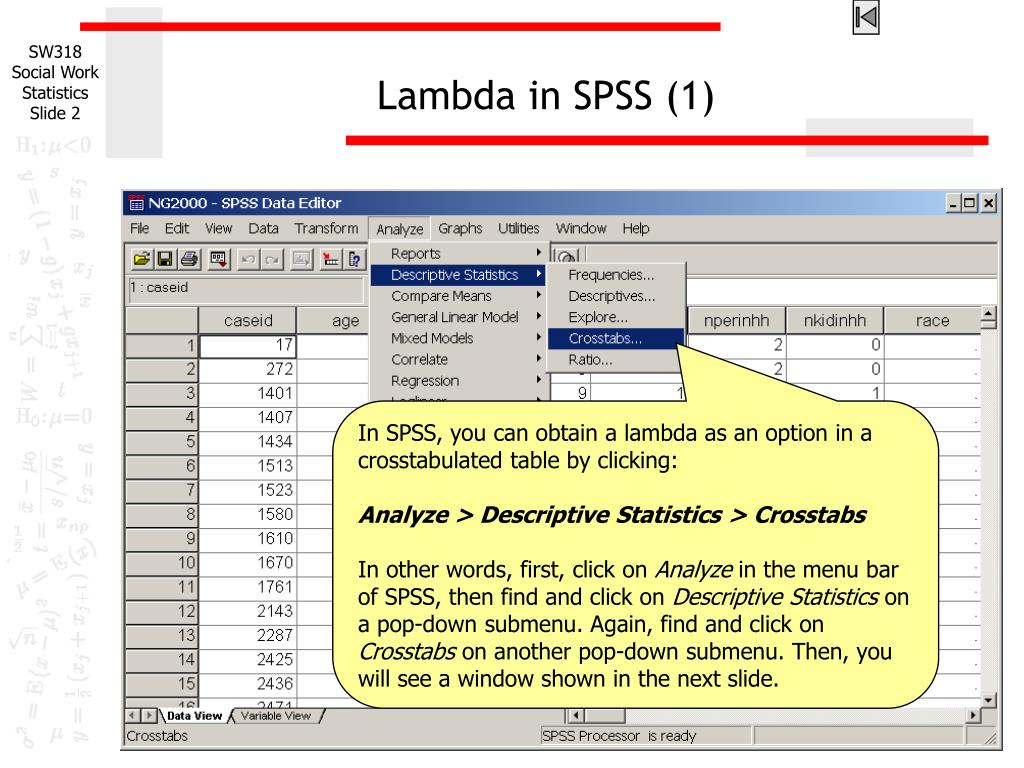Select Crosstabs from Descriptive Statistics submenu
Screen dimensions: 1024x768
605,338
